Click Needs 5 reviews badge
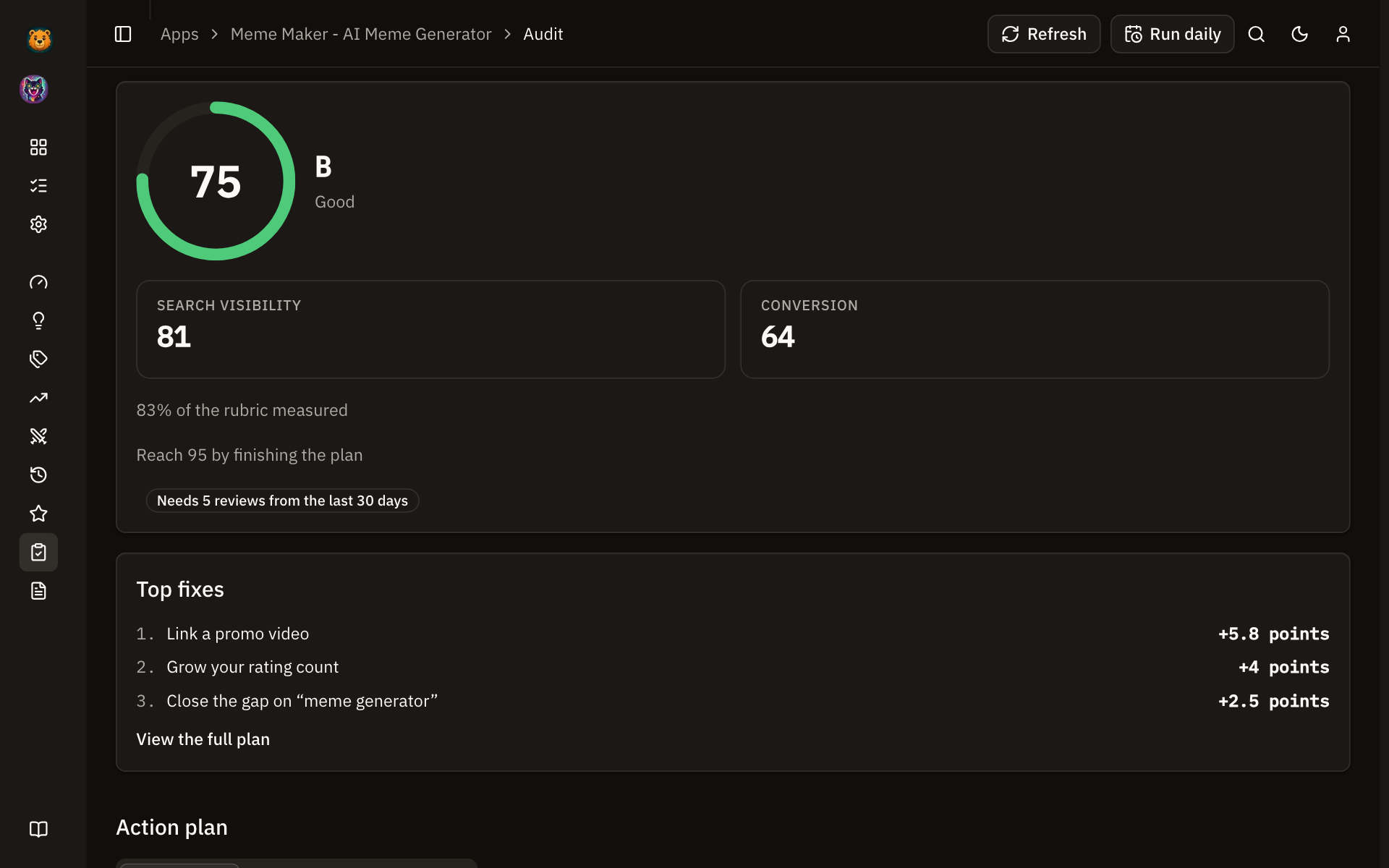Viewport: 1389px width, 868px height. (x=282, y=501)
